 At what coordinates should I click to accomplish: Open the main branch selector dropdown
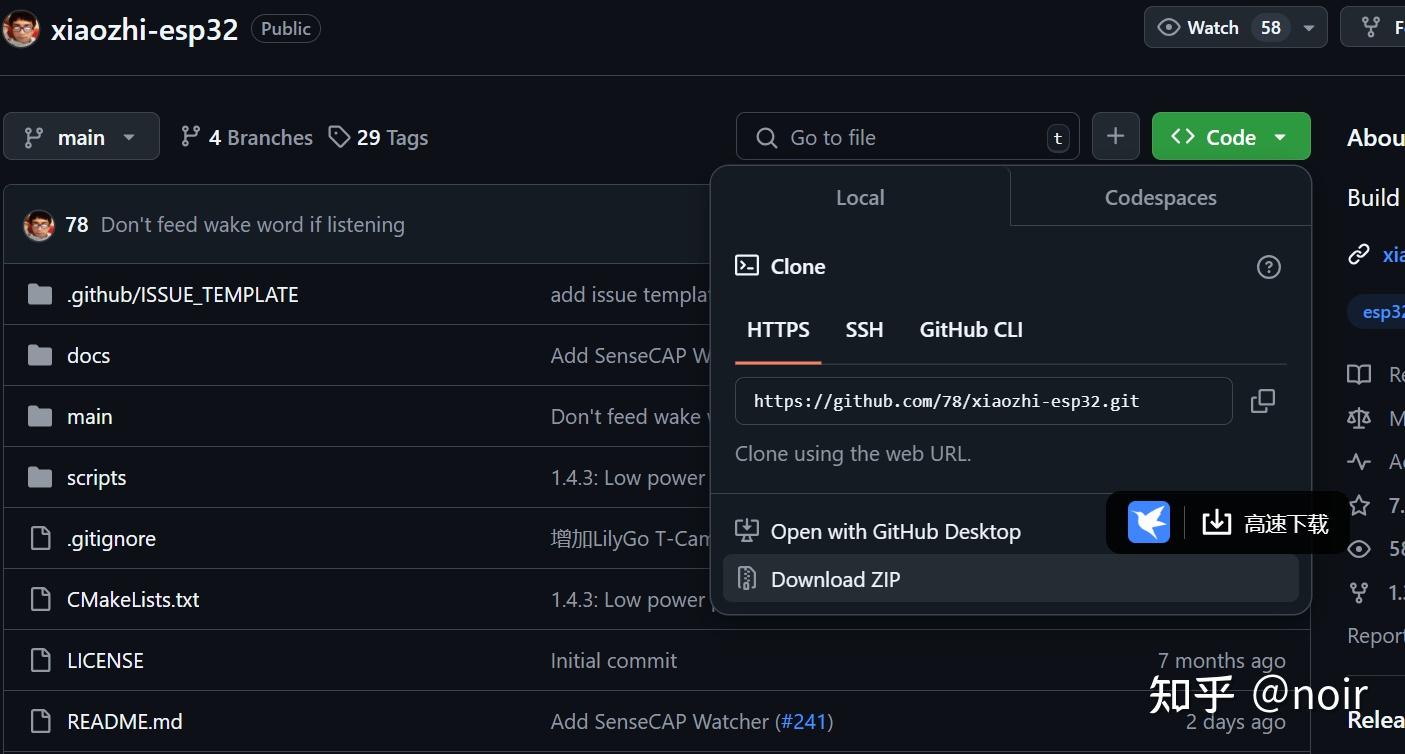[81, 137]
